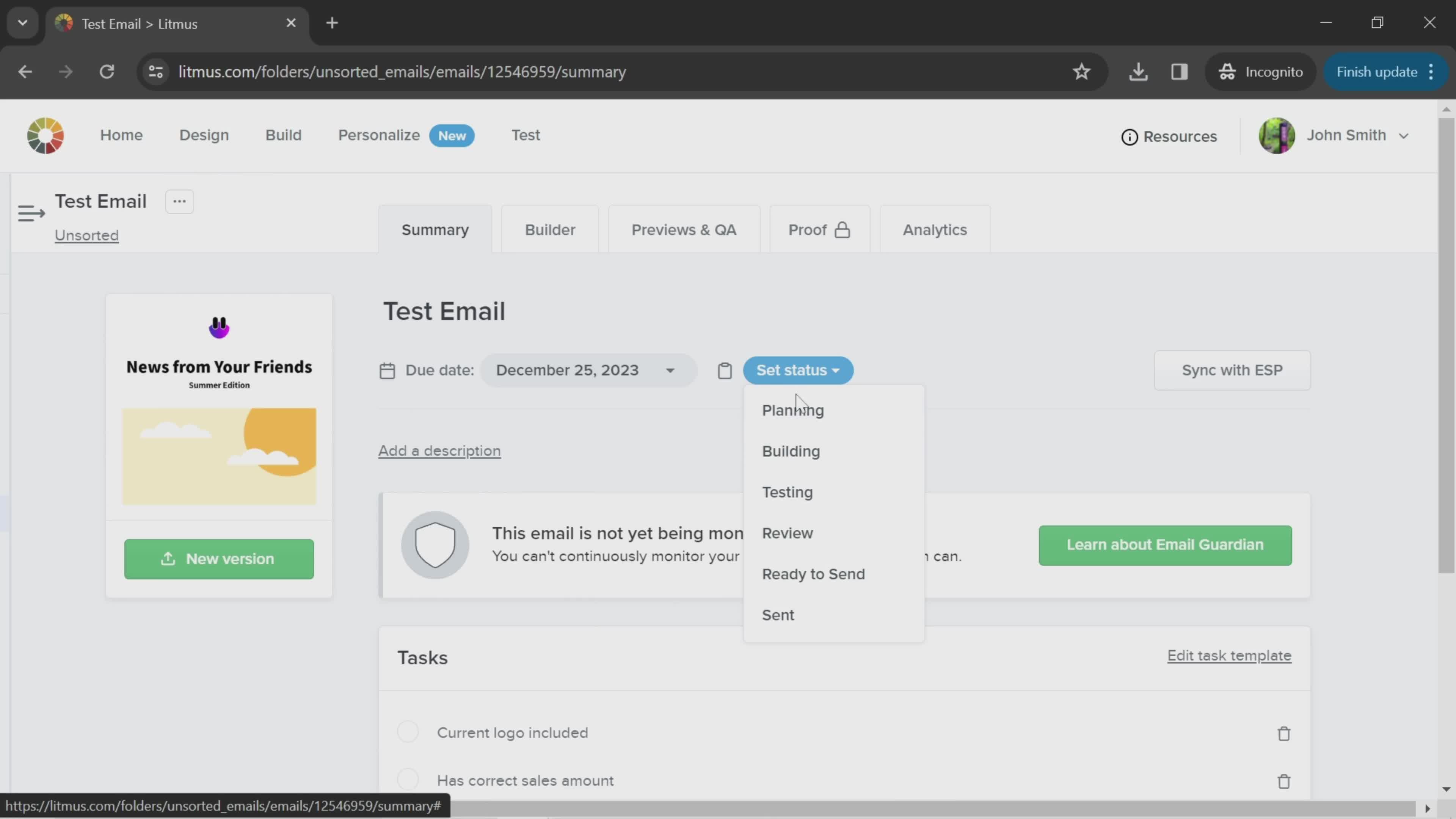Screen dimensions: 1456x819
Task: Click the vertical page scrollbar
Action: click(x=1446, y=346)
